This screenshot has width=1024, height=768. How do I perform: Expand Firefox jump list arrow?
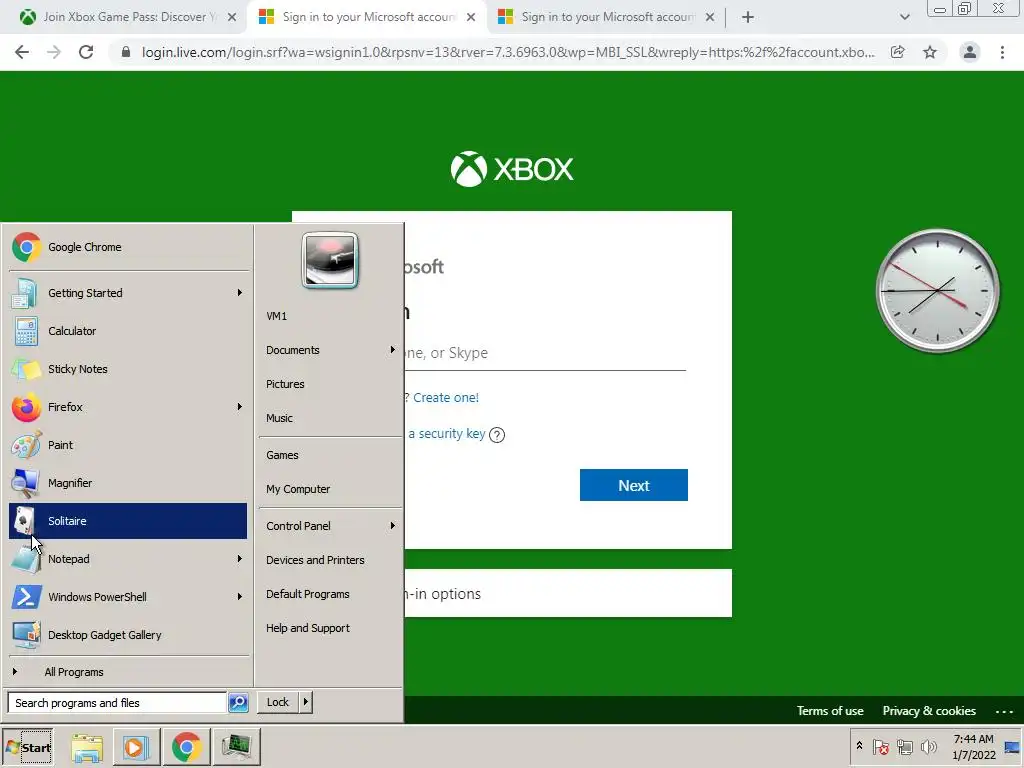pos(240,407)
